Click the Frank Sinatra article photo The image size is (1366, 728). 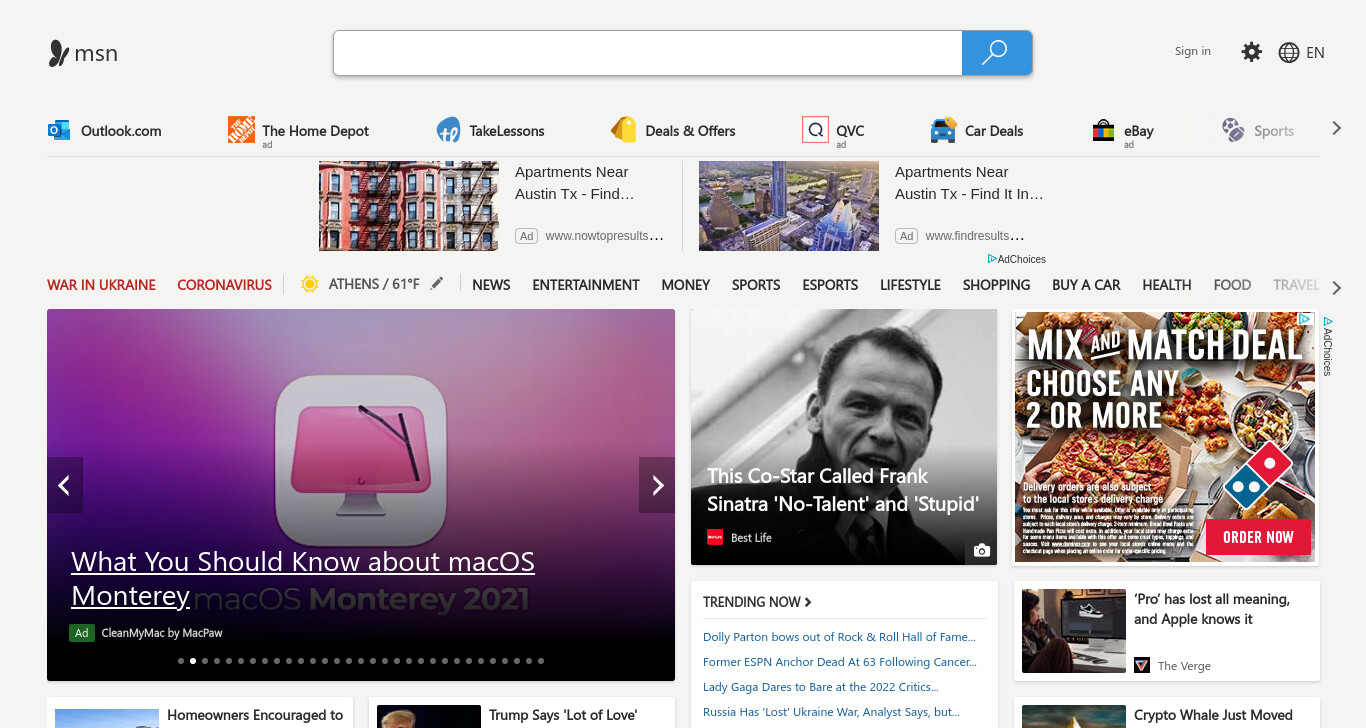pos(844,437)
